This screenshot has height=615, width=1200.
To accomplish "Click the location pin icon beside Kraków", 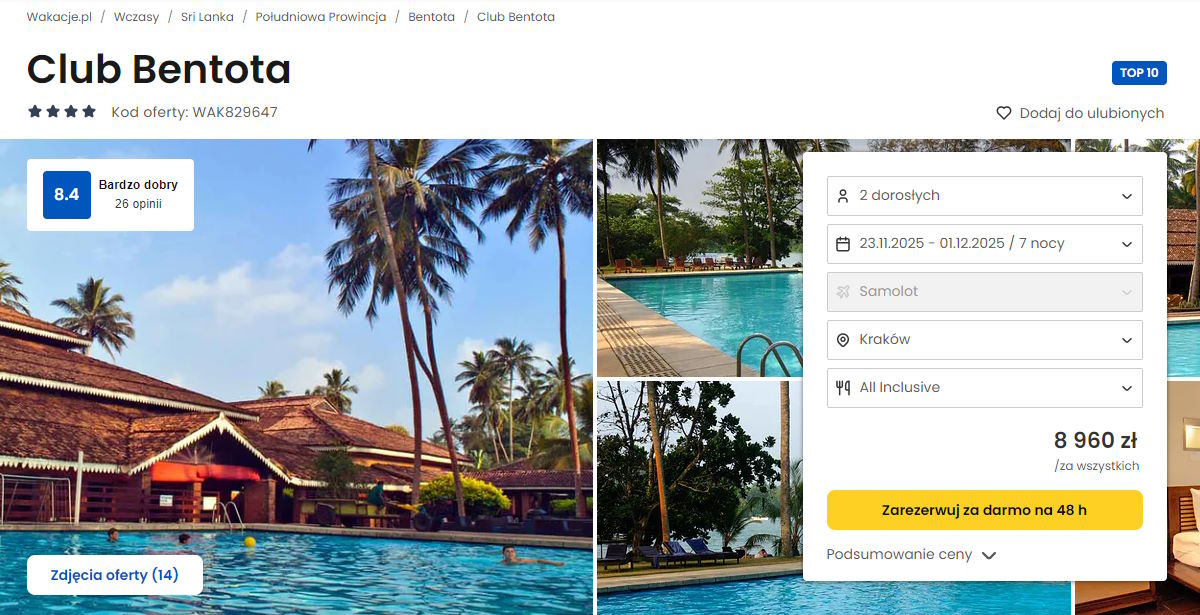I will pos(842,339).
